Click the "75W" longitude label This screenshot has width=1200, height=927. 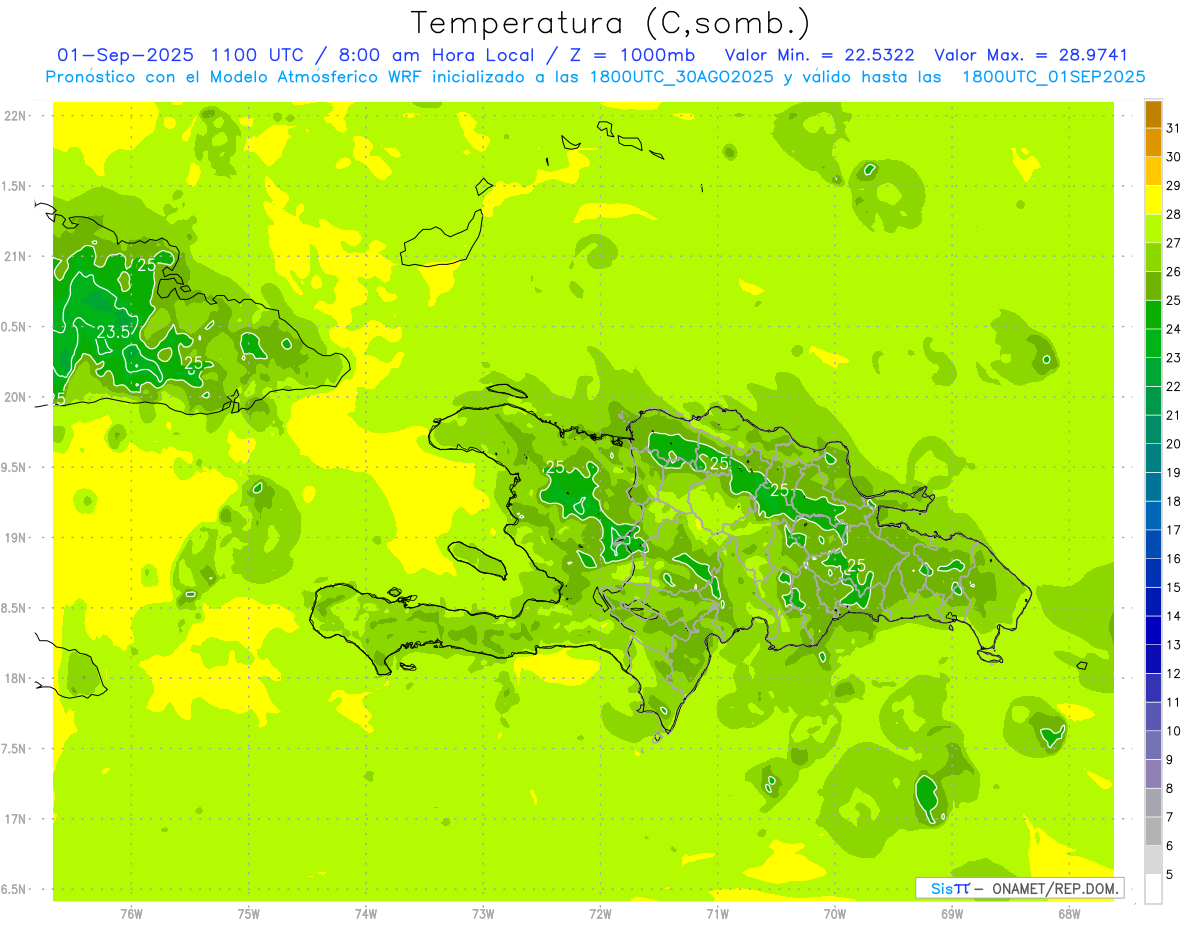coord(249,914)
